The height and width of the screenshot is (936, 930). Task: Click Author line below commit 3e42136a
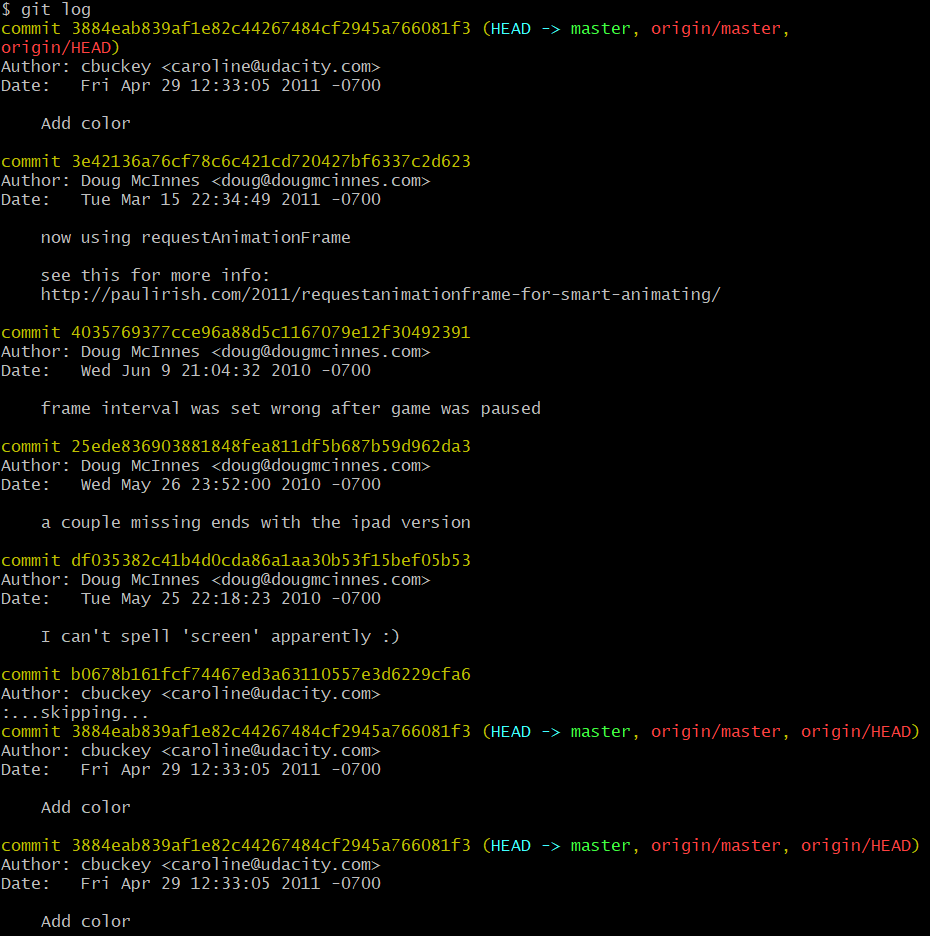215,181
